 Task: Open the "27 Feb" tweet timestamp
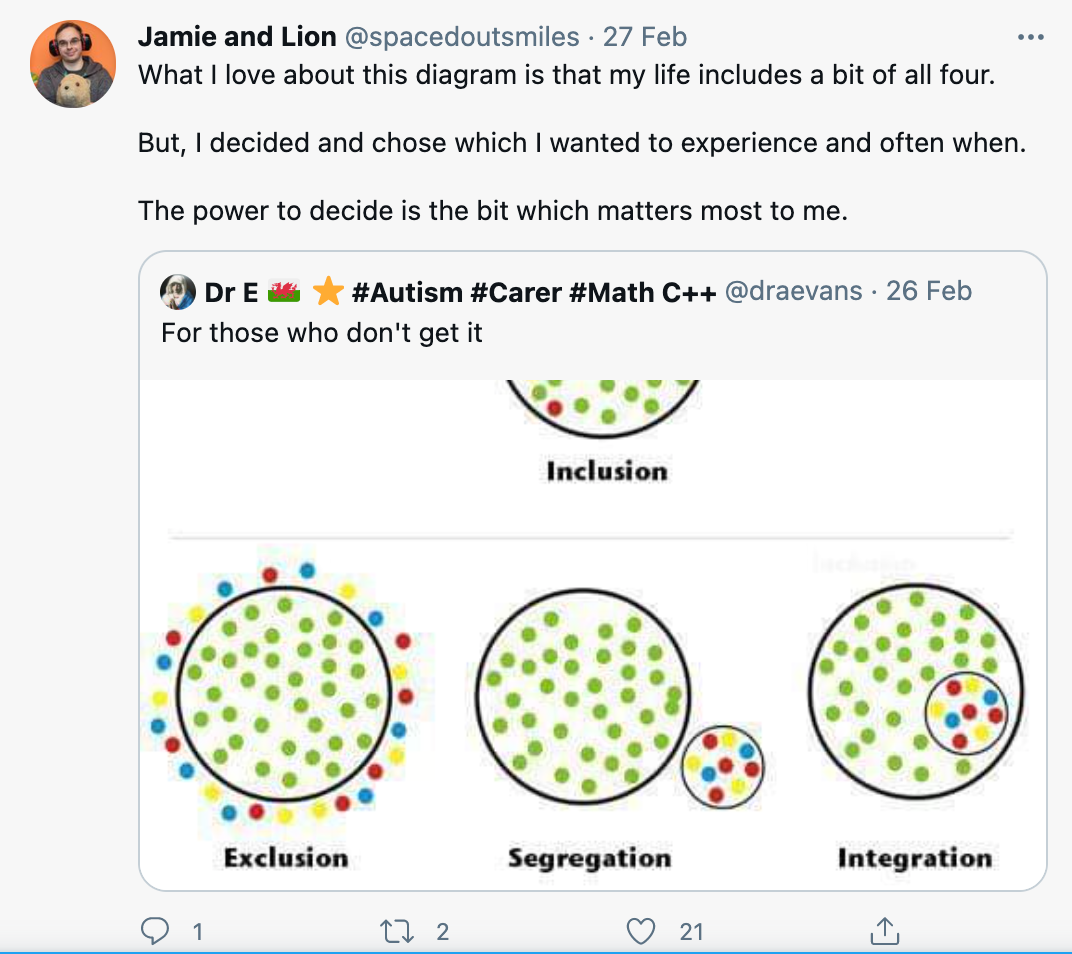pos(645,37)
